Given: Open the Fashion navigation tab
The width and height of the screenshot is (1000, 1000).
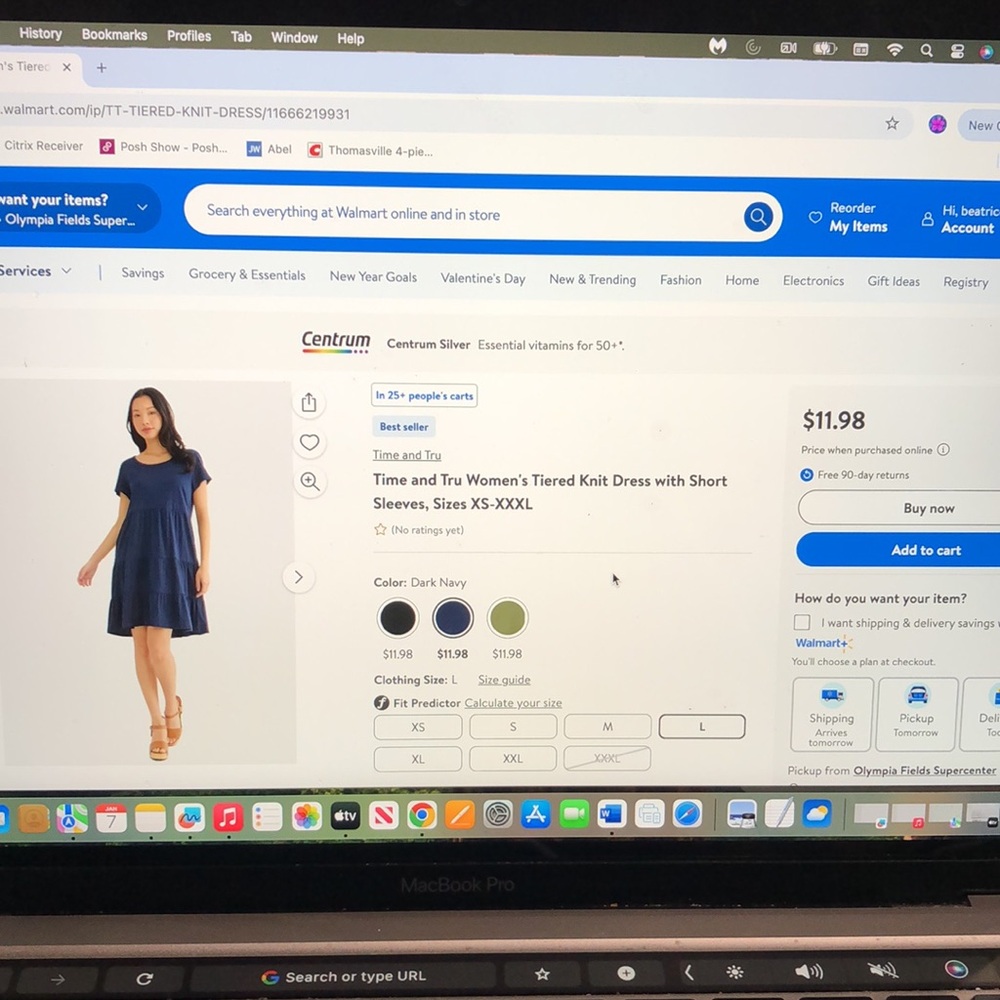Looking at the screenshot, I should point(680,280).
